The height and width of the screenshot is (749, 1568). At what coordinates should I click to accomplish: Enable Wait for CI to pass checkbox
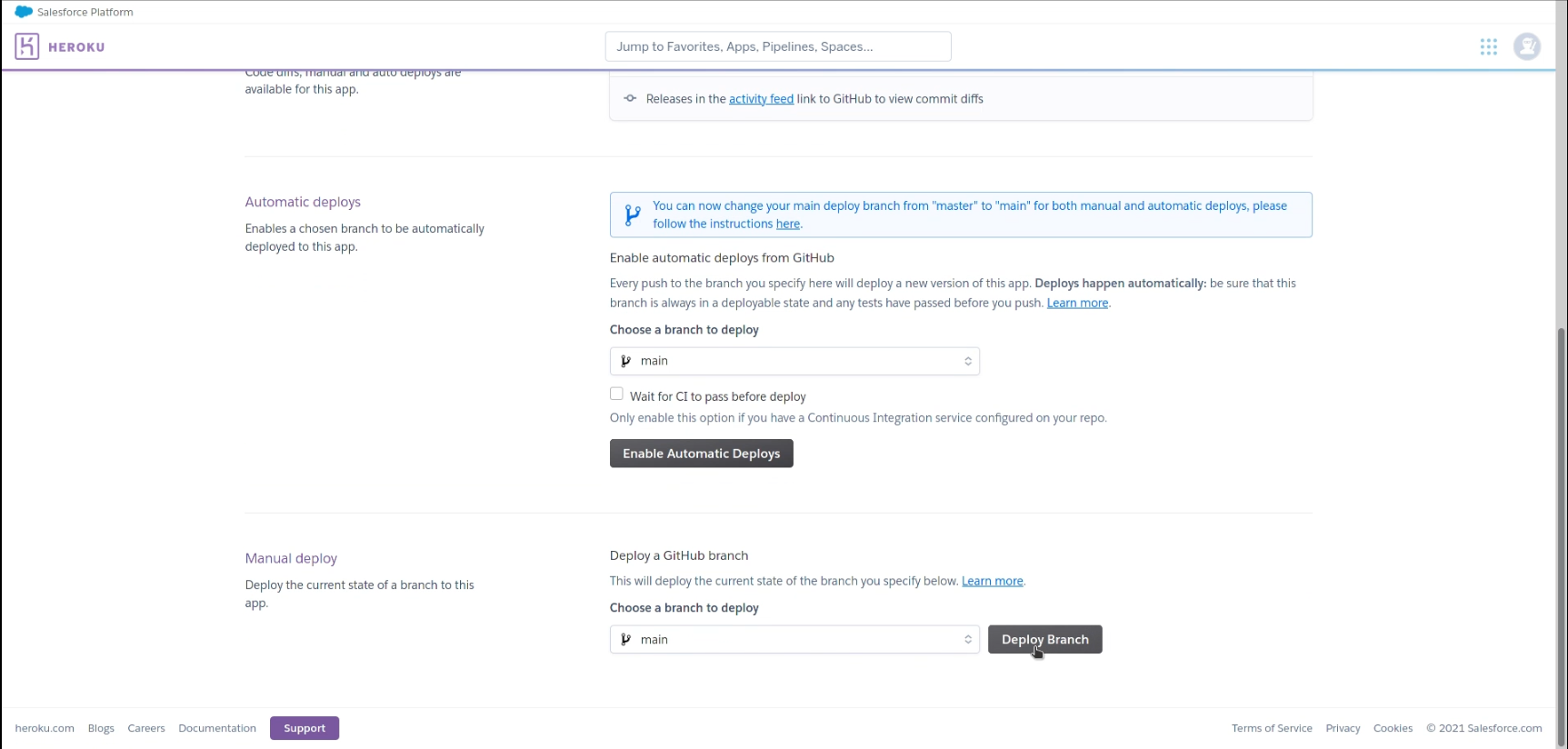[616, 394]
